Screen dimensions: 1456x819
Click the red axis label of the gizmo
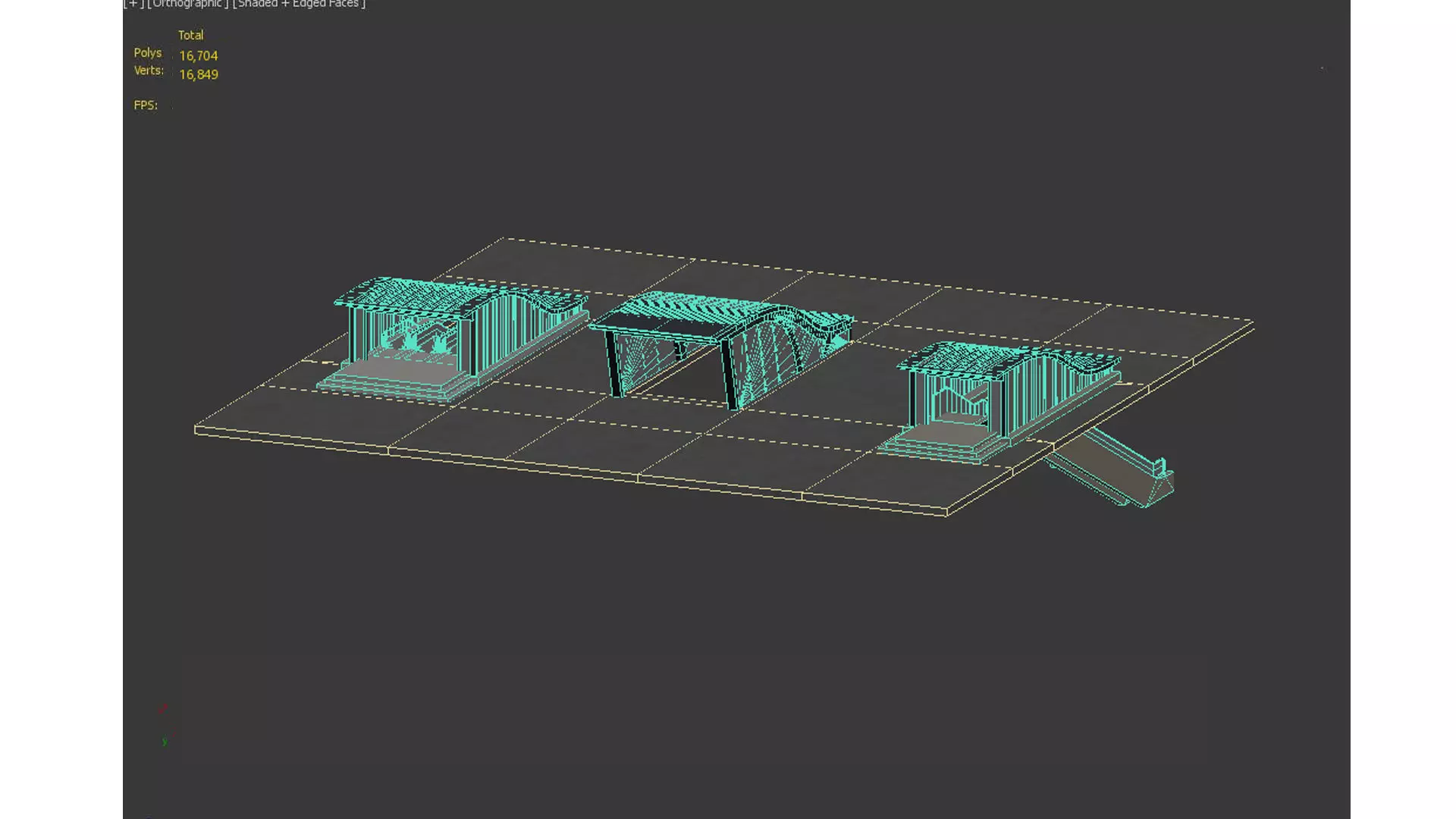(162, 709)
